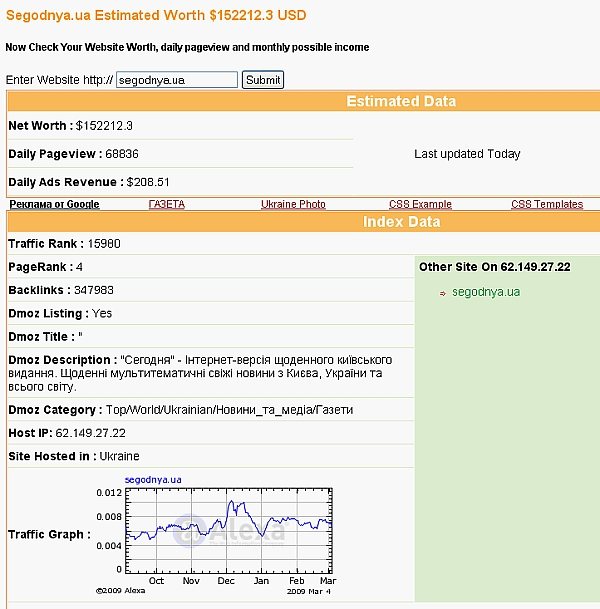Open the green segodnya.ua site link
Viewport: 600px width, 609px height.
click(x=486, y=292)
